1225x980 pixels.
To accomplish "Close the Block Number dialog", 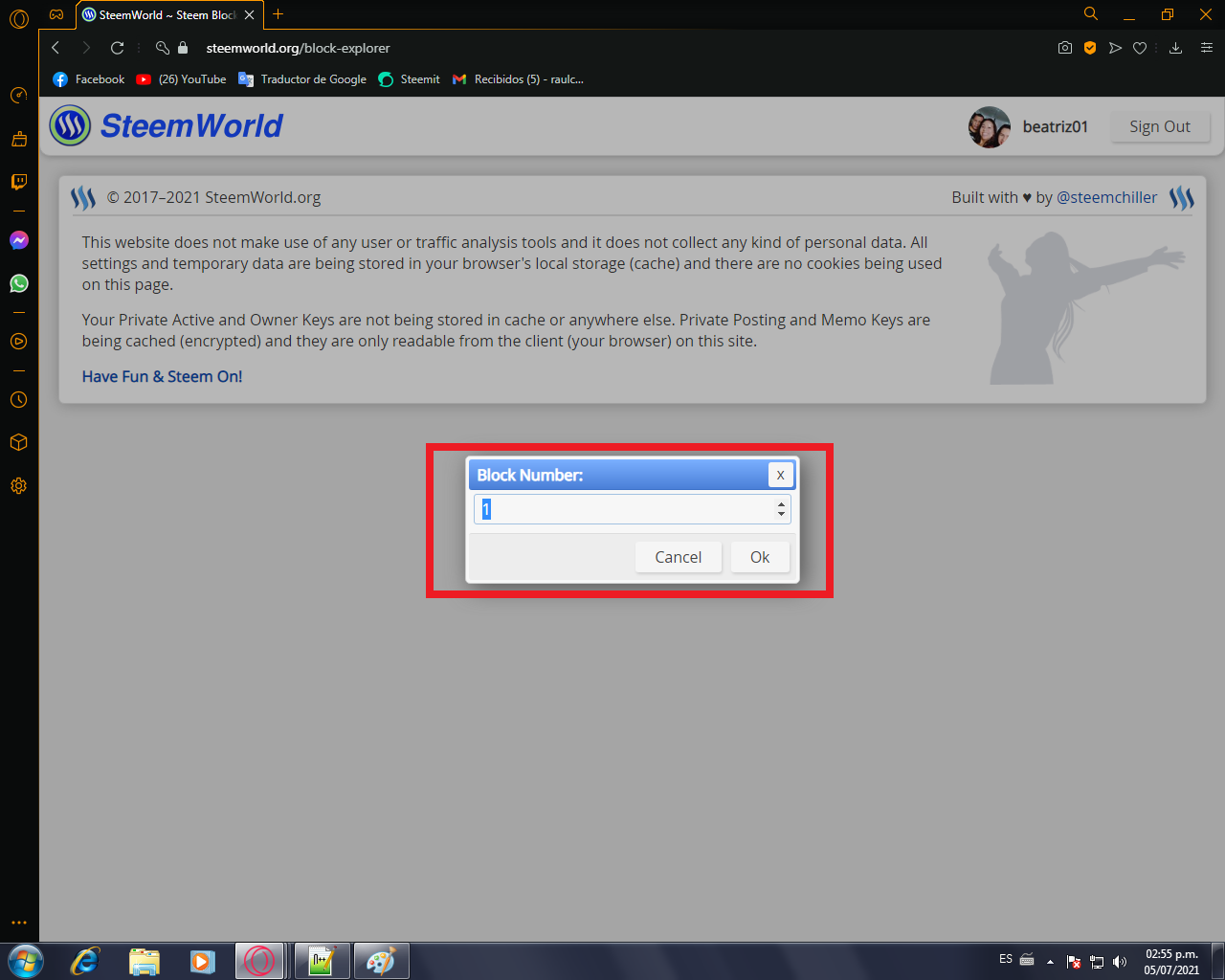I will [x=781, y=475].
